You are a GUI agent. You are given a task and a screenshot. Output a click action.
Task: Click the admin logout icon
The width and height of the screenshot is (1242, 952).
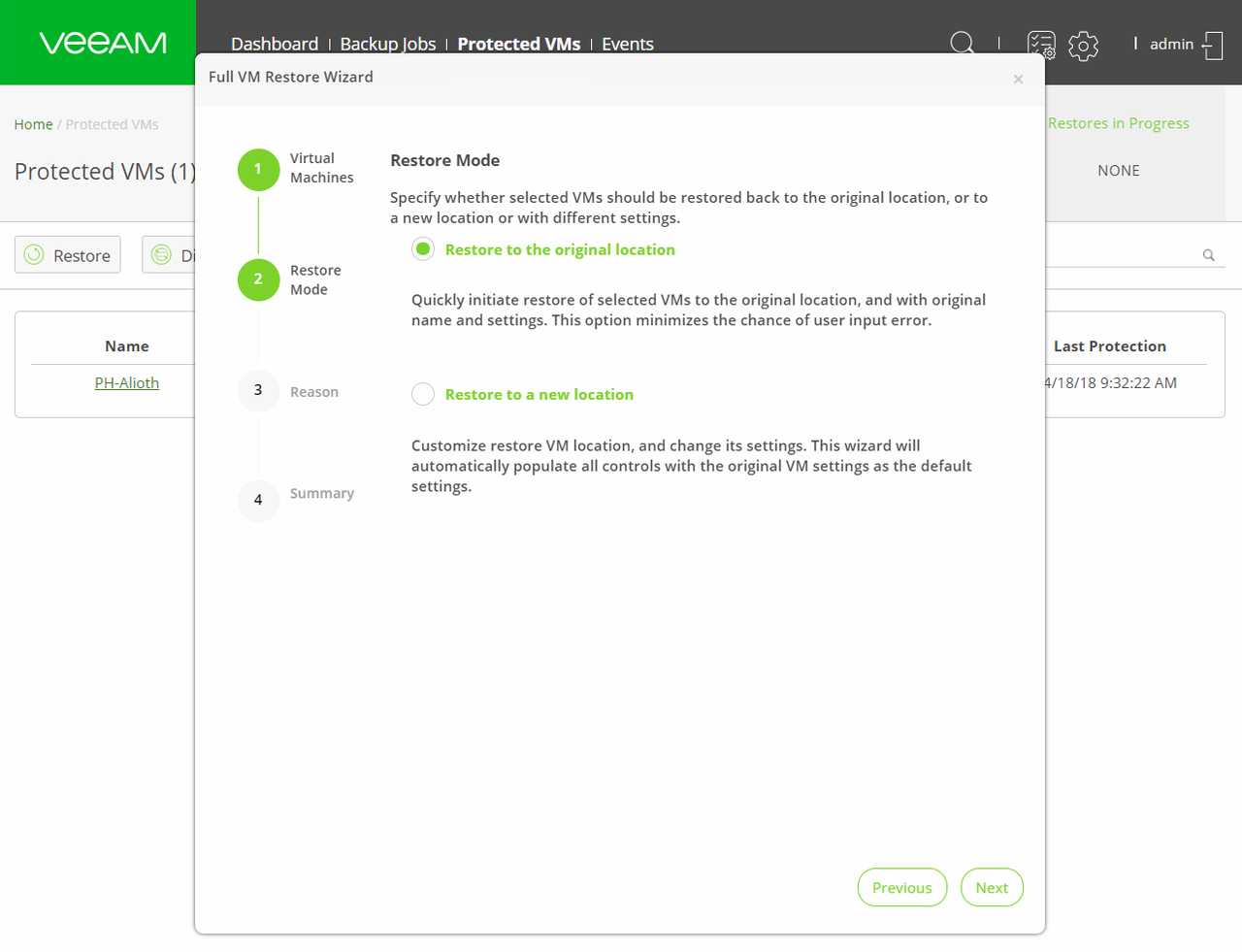(x=1213, y=45)
